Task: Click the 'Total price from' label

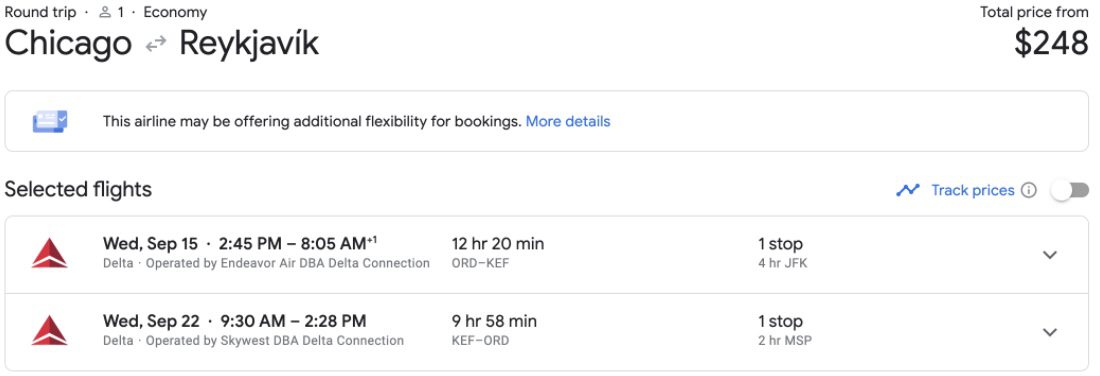Action: coord(1034,12)
